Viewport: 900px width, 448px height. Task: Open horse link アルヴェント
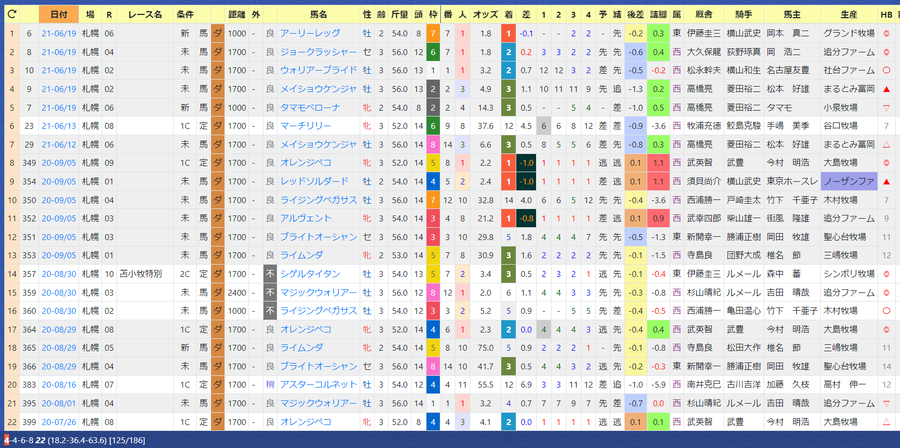click(x=305, y=219)
